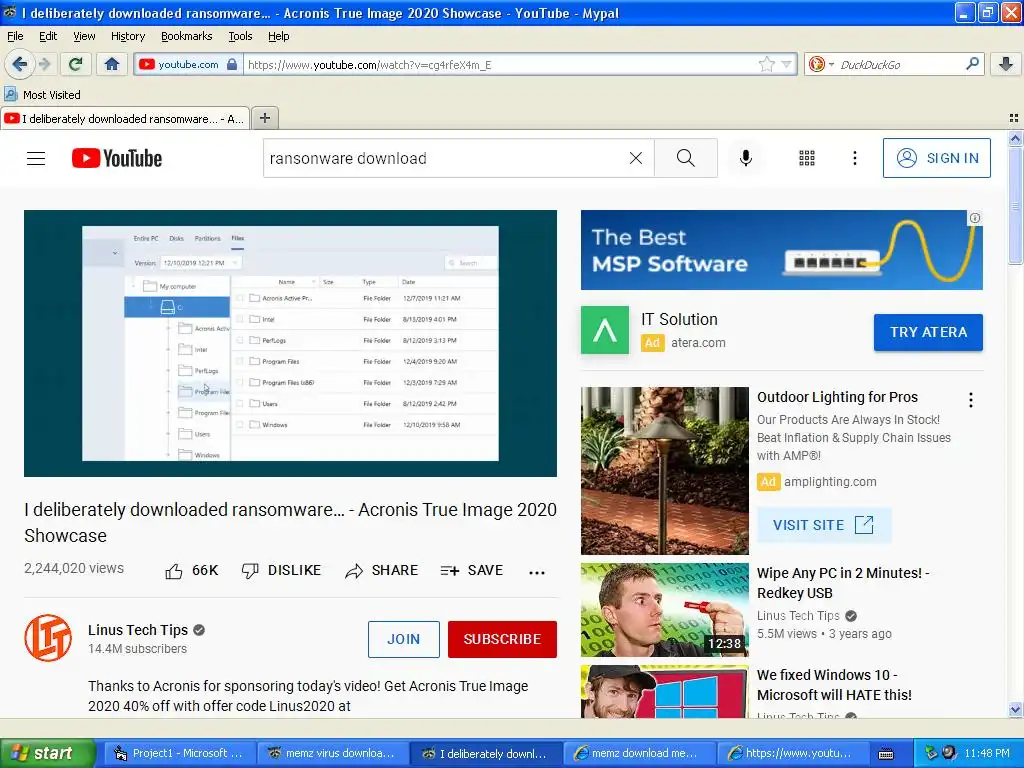
Task: Open the File menu
Action: pos(15,36)
